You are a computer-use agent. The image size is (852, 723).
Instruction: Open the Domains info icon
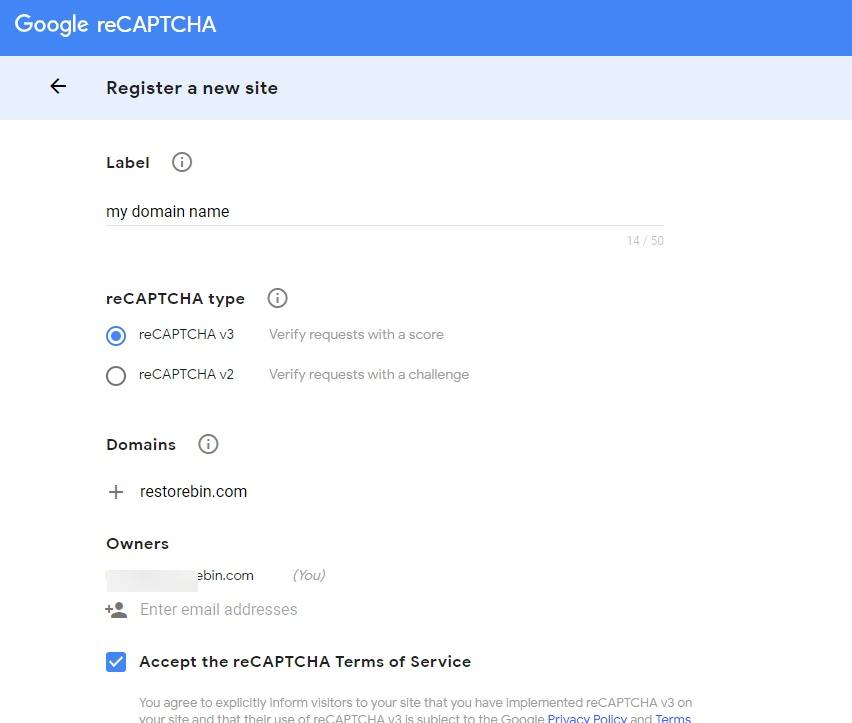208,444
